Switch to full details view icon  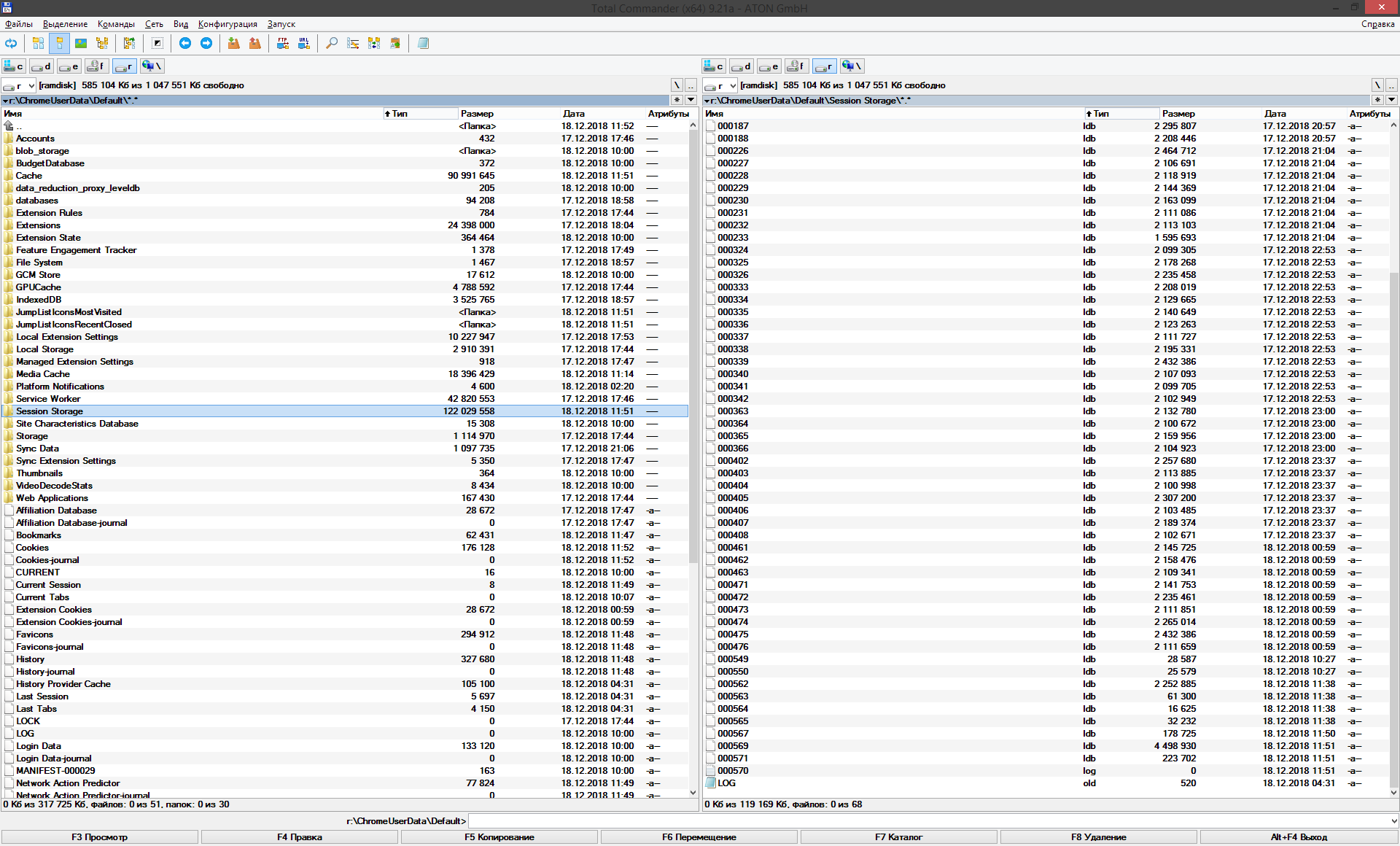[59, 44]
